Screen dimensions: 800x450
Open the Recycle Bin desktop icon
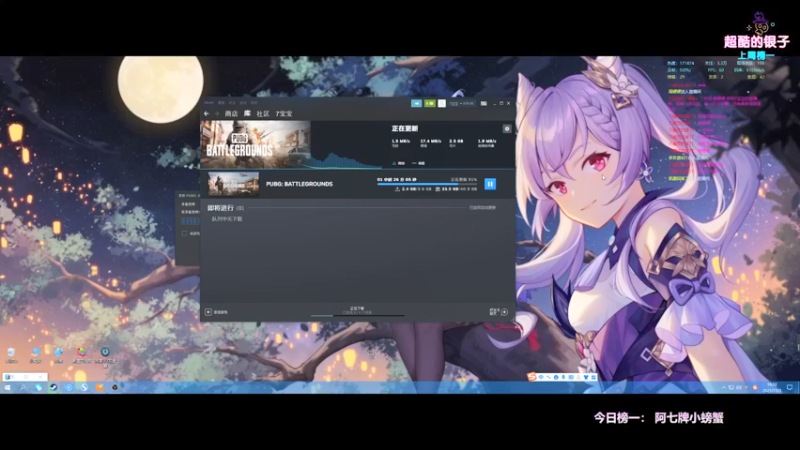(x=11, y=354)
